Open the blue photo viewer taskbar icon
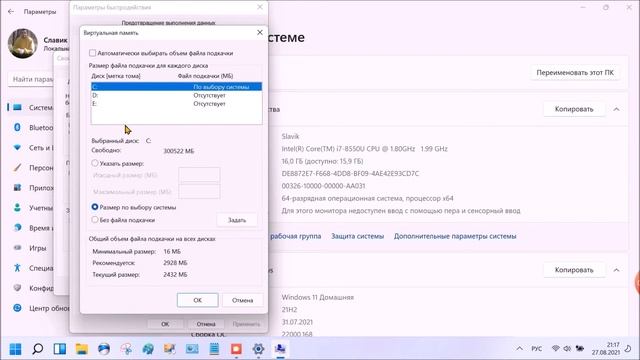The image size is (640, 360). [192, 349]
